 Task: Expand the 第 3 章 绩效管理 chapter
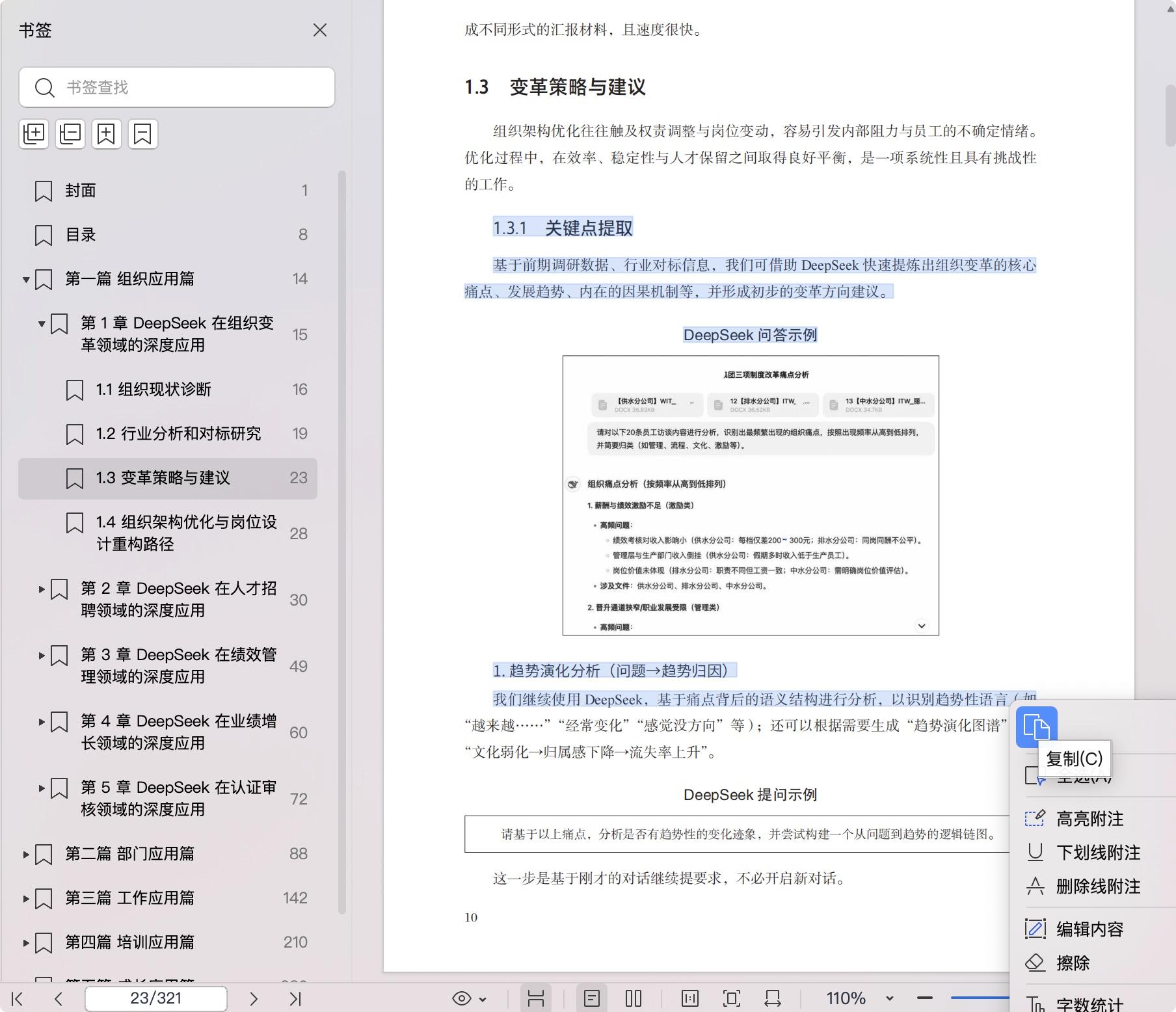pyautogui.click(x=42, y=656)
